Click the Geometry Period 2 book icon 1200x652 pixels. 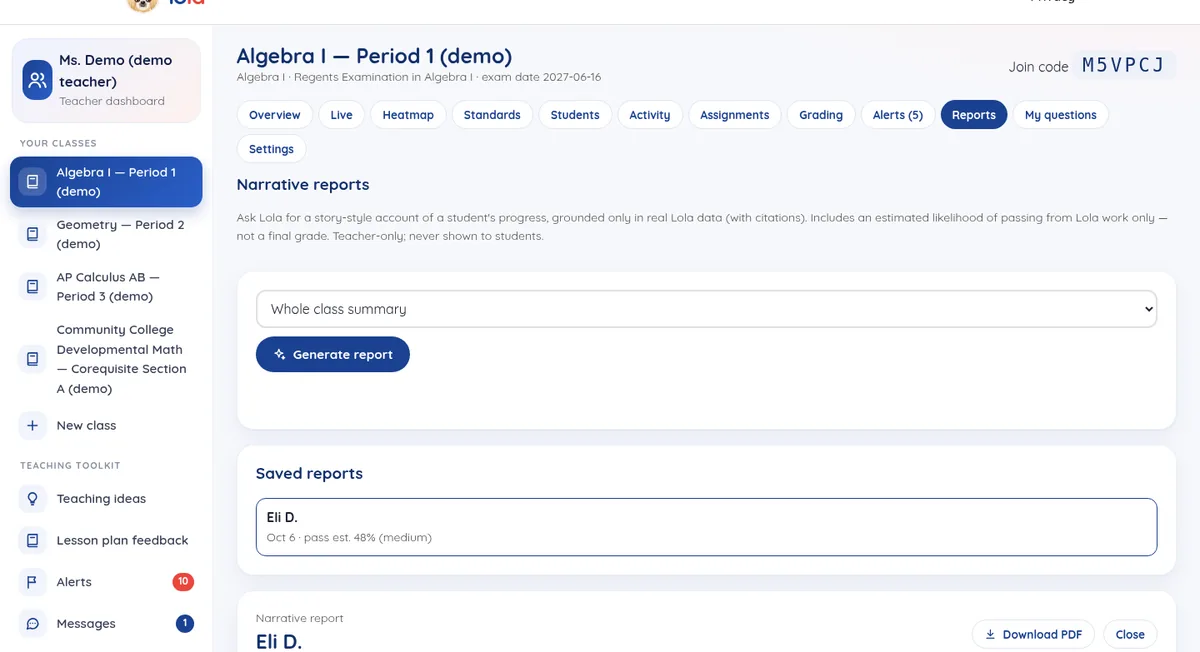(32, 234)
